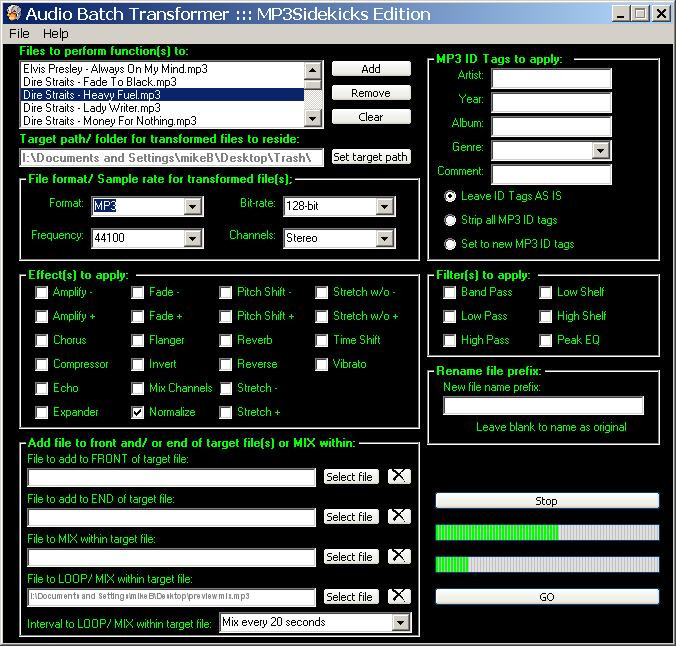Open the Frequency combo box
The image size is (676, 646).
[193, 238]
